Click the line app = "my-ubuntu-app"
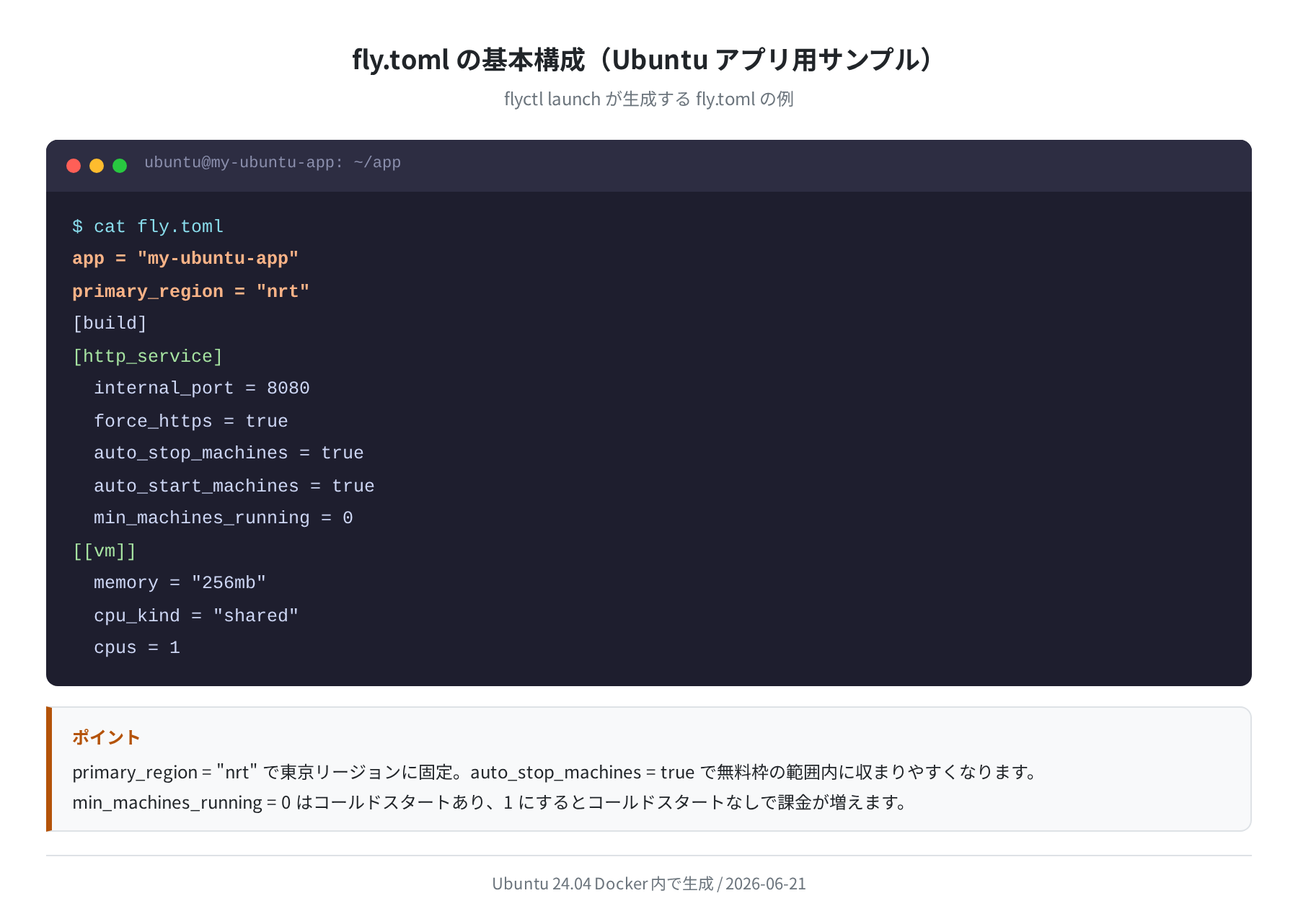 [x=185, y=259]
